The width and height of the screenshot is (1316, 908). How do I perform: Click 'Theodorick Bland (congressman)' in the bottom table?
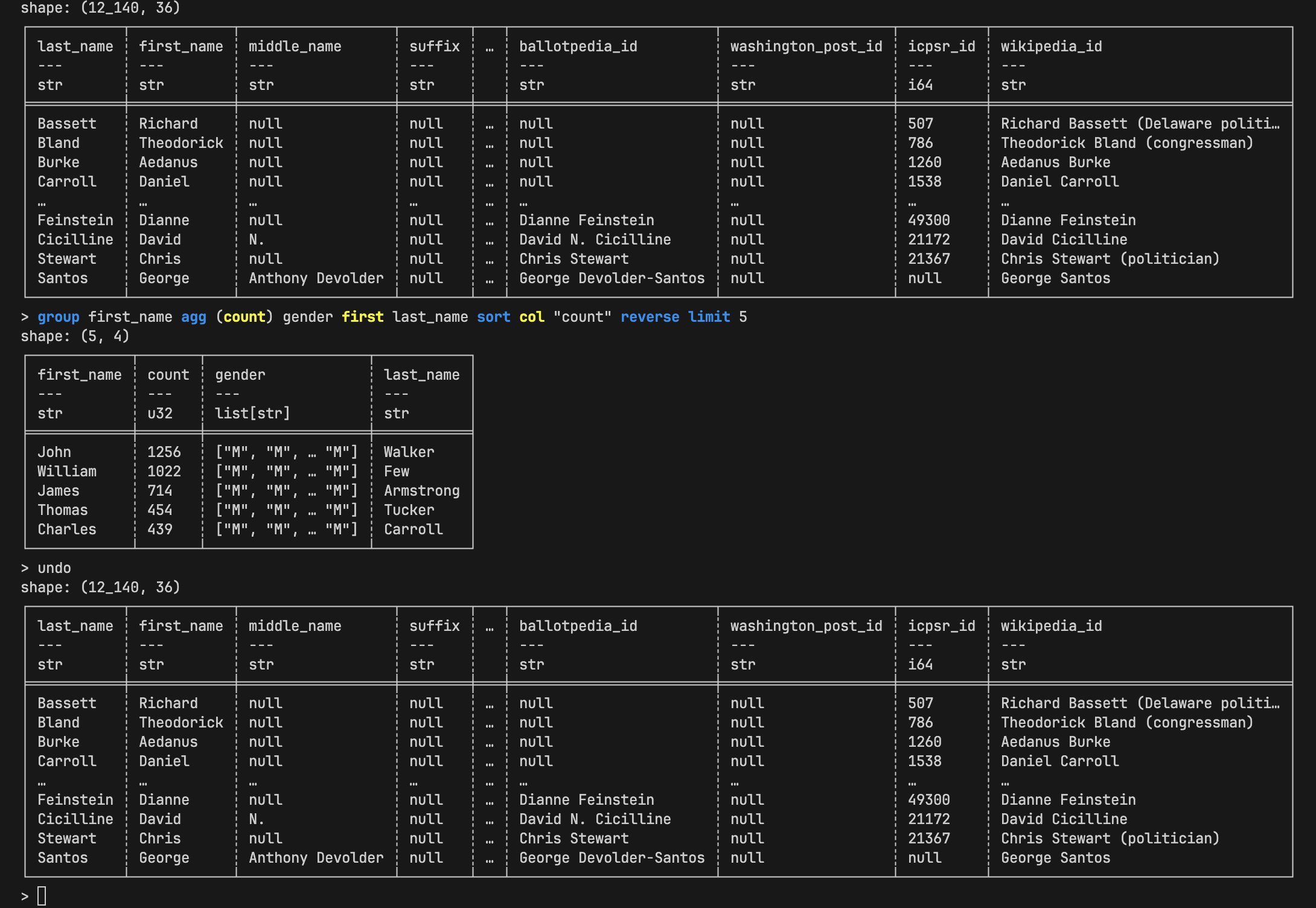pyautogui.click(x=1126, y=723)
